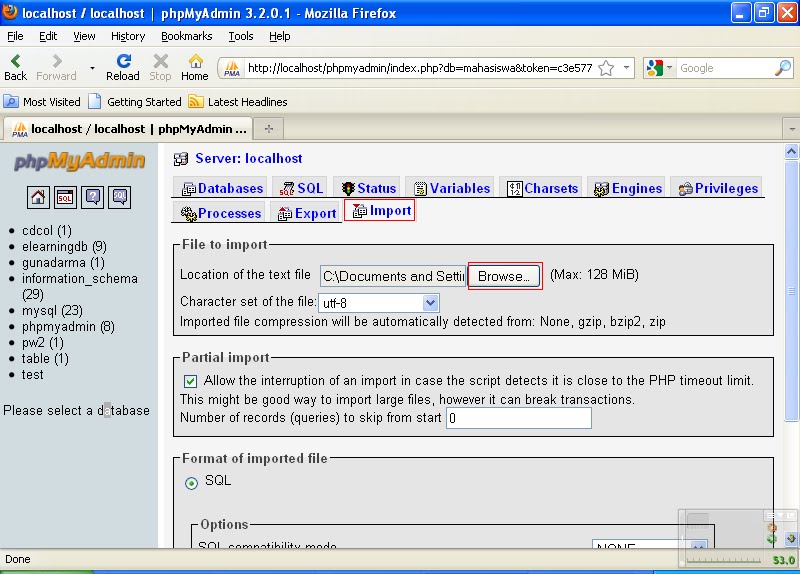The image size is (800, 574).
Task: Open the File menu
Action: 15,36
